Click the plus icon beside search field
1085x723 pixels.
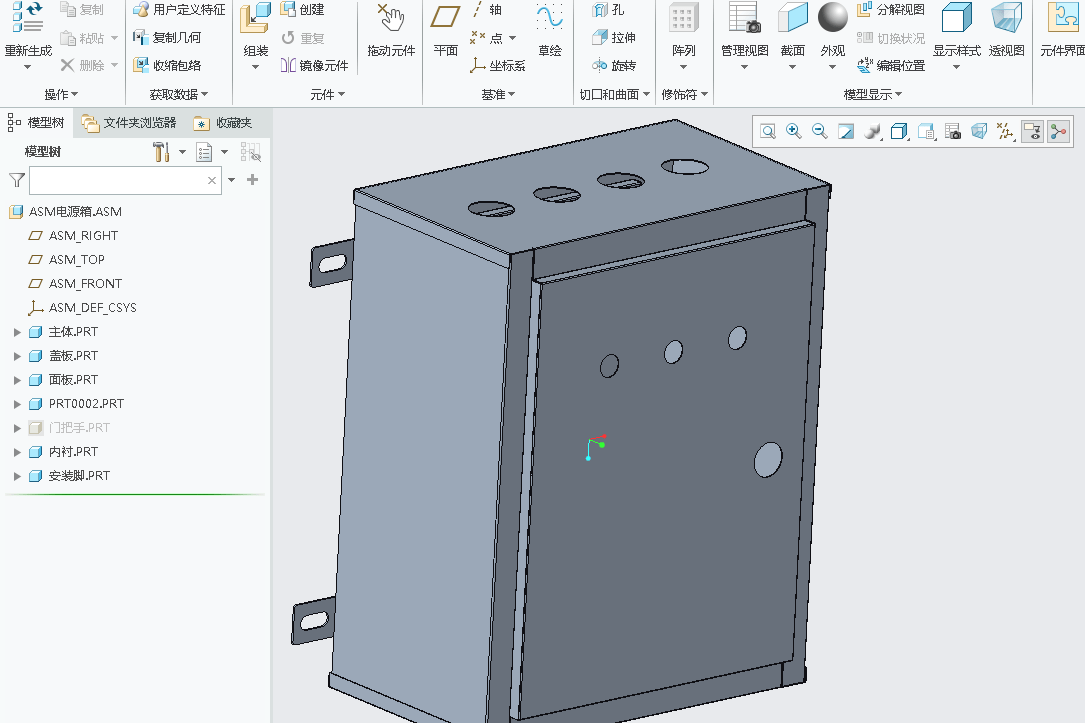[x=253, y=180]
